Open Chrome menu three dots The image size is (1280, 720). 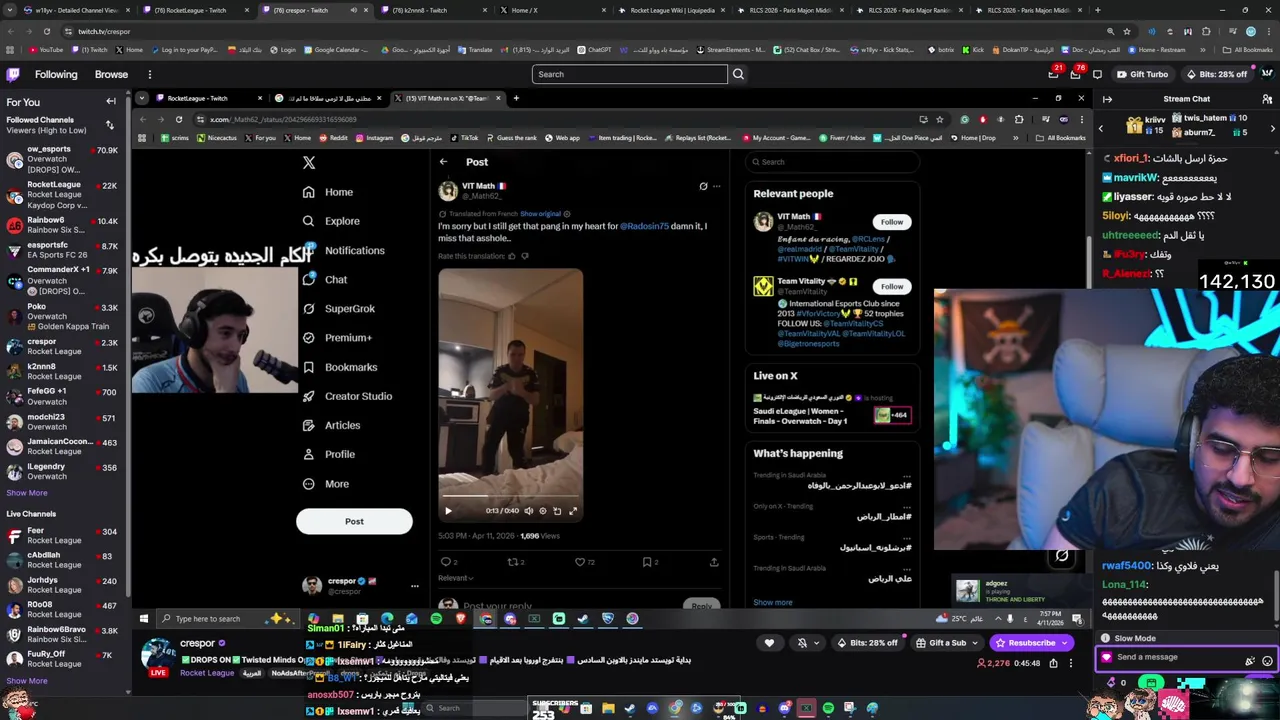point(1268,31)
